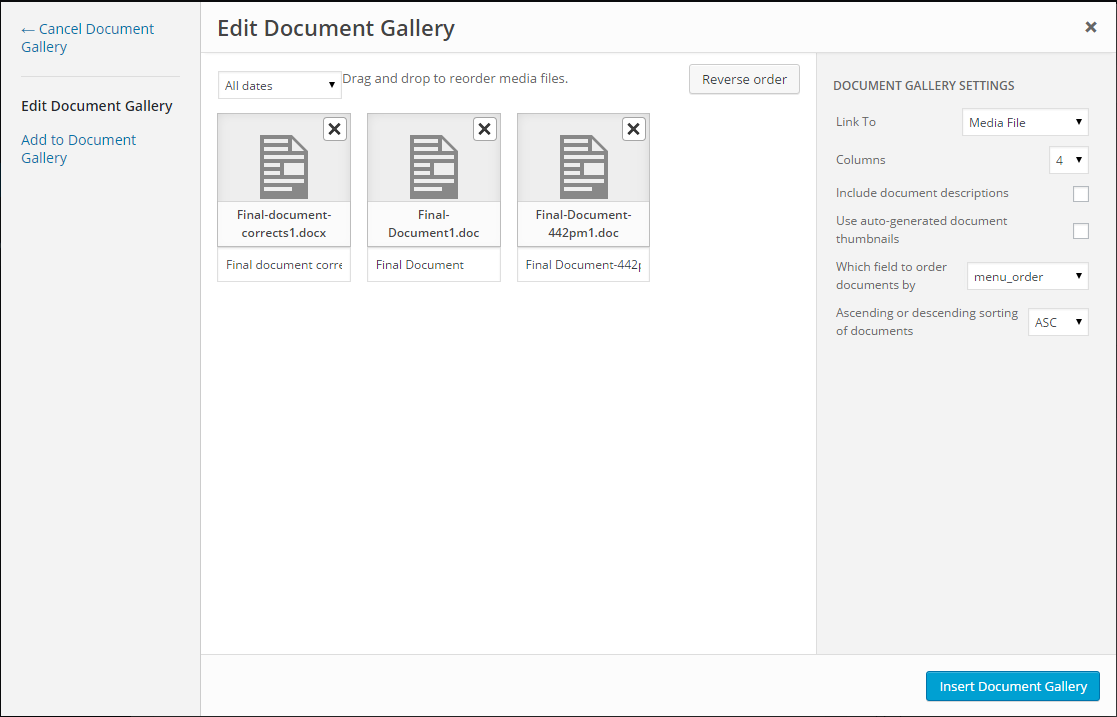Open the ASC sorting direction dropdown
1117x717 pixels.
click(1058, 323)
